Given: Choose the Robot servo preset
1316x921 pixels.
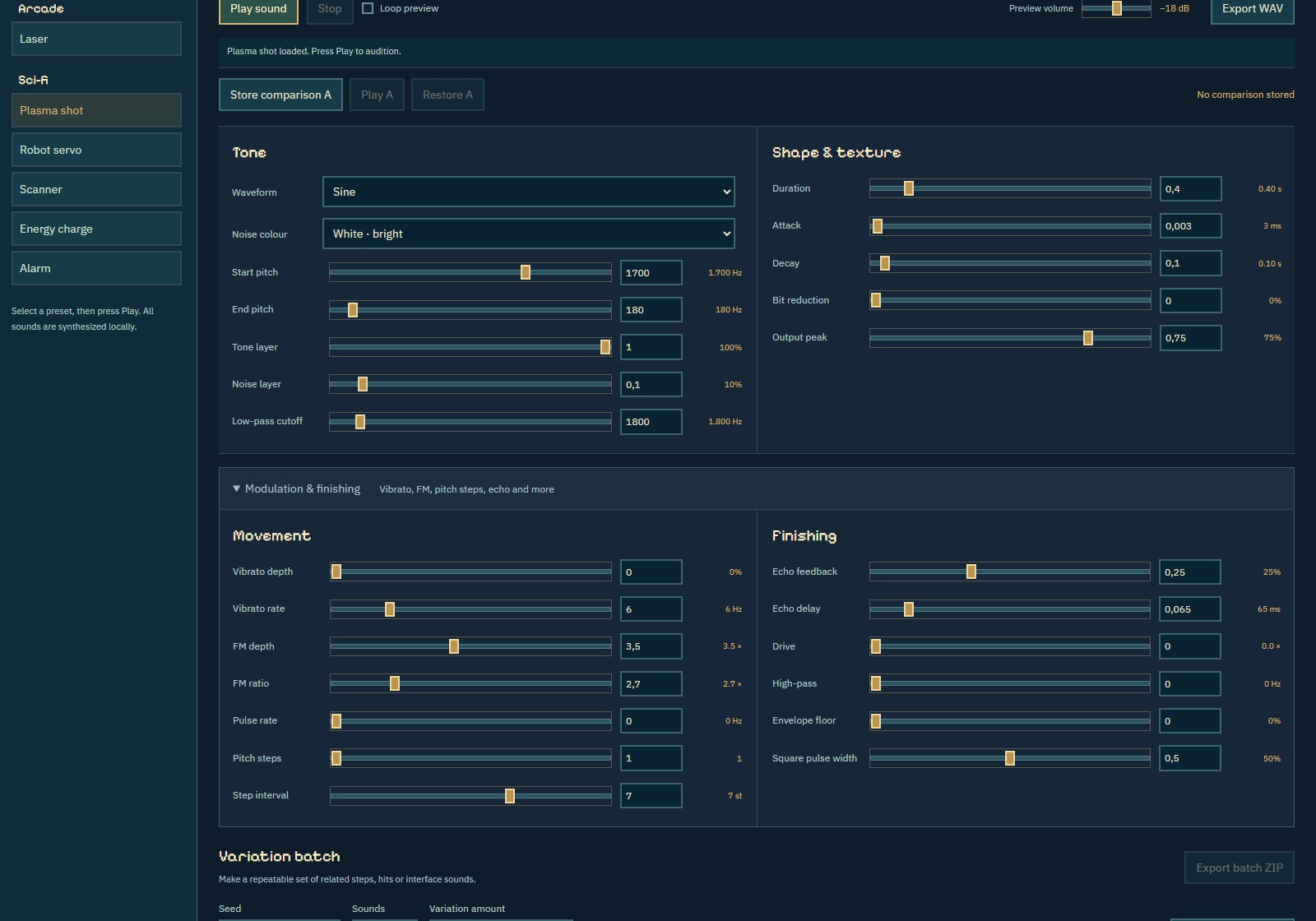Looking at the screenshot, I should pyautogui.click(x=96, y=150).
